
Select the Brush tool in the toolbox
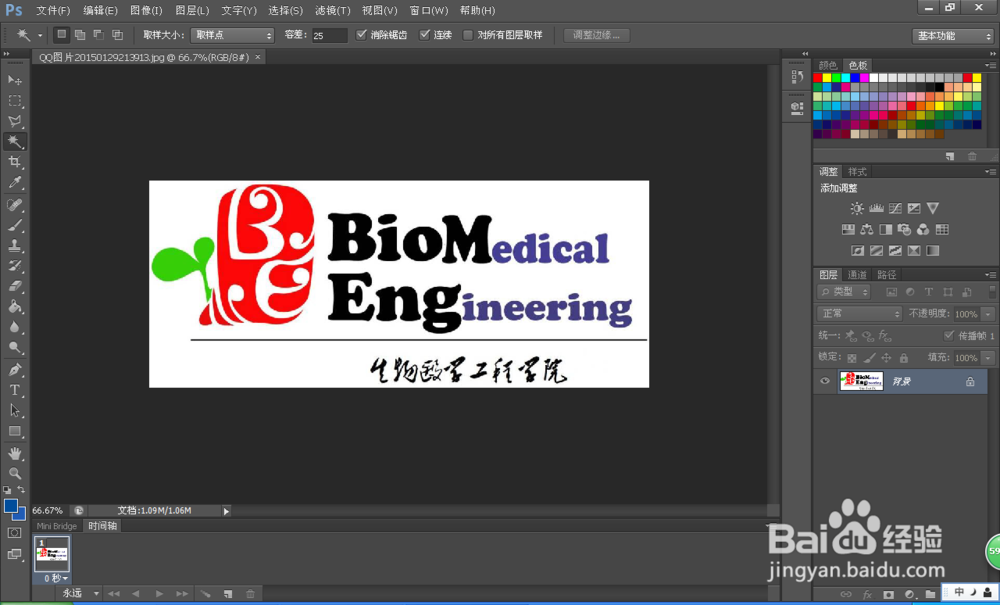click(14, 224)
